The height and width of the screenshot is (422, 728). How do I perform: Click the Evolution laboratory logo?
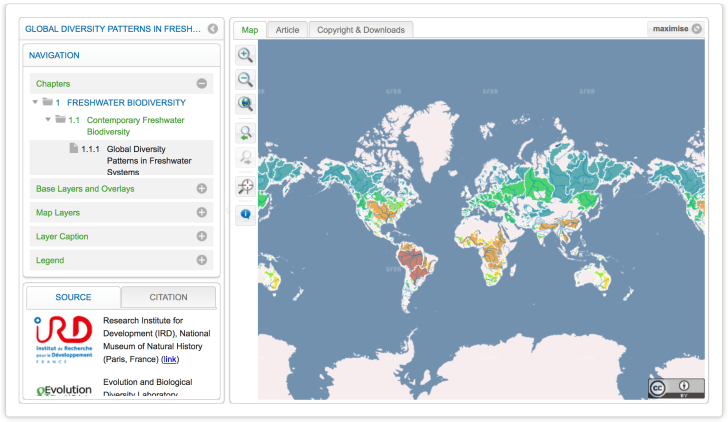64,390
